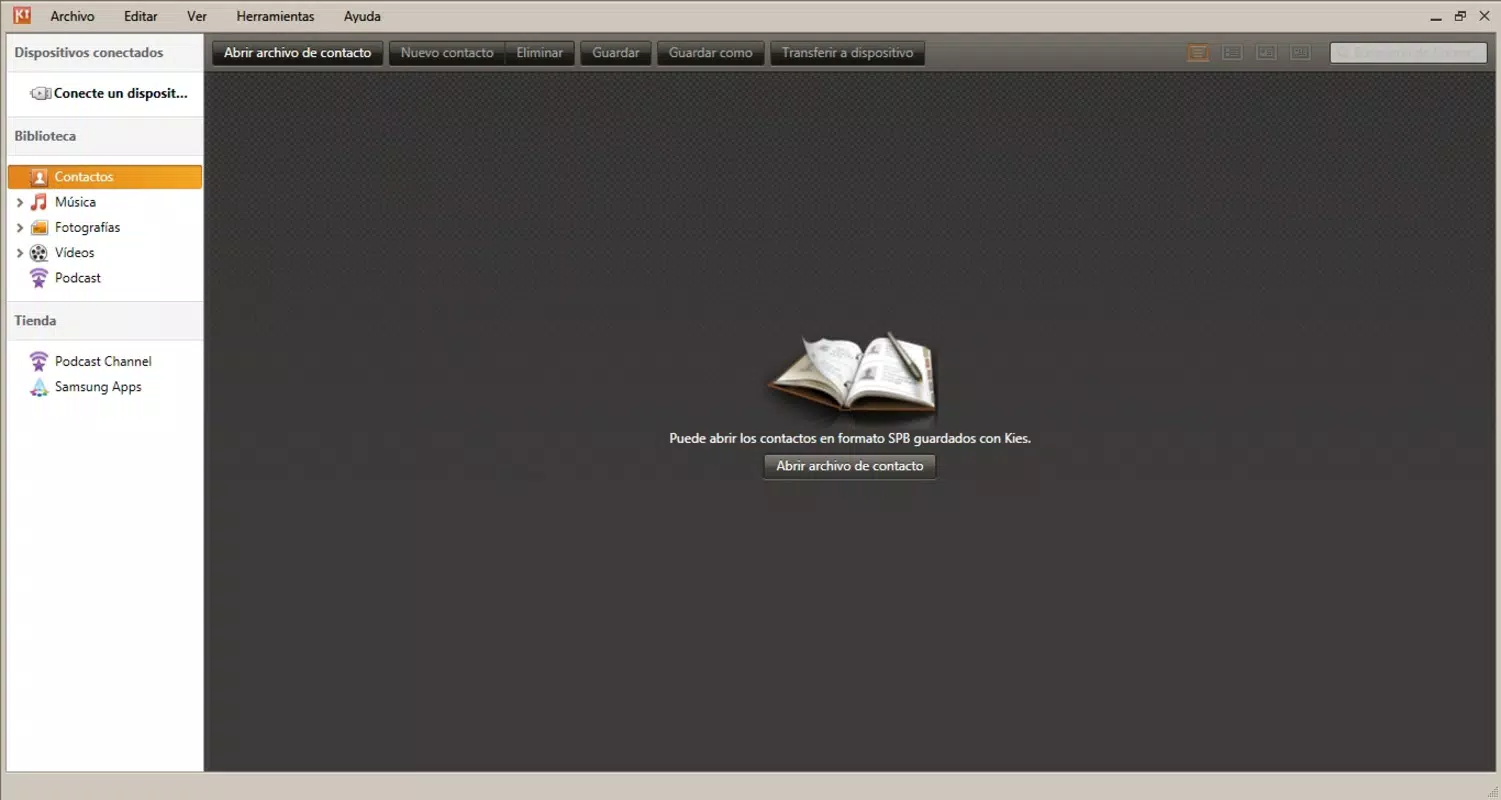Screen dimensions: 1501x800
Task: Open the Ver menu
Action: click(197, 16)
